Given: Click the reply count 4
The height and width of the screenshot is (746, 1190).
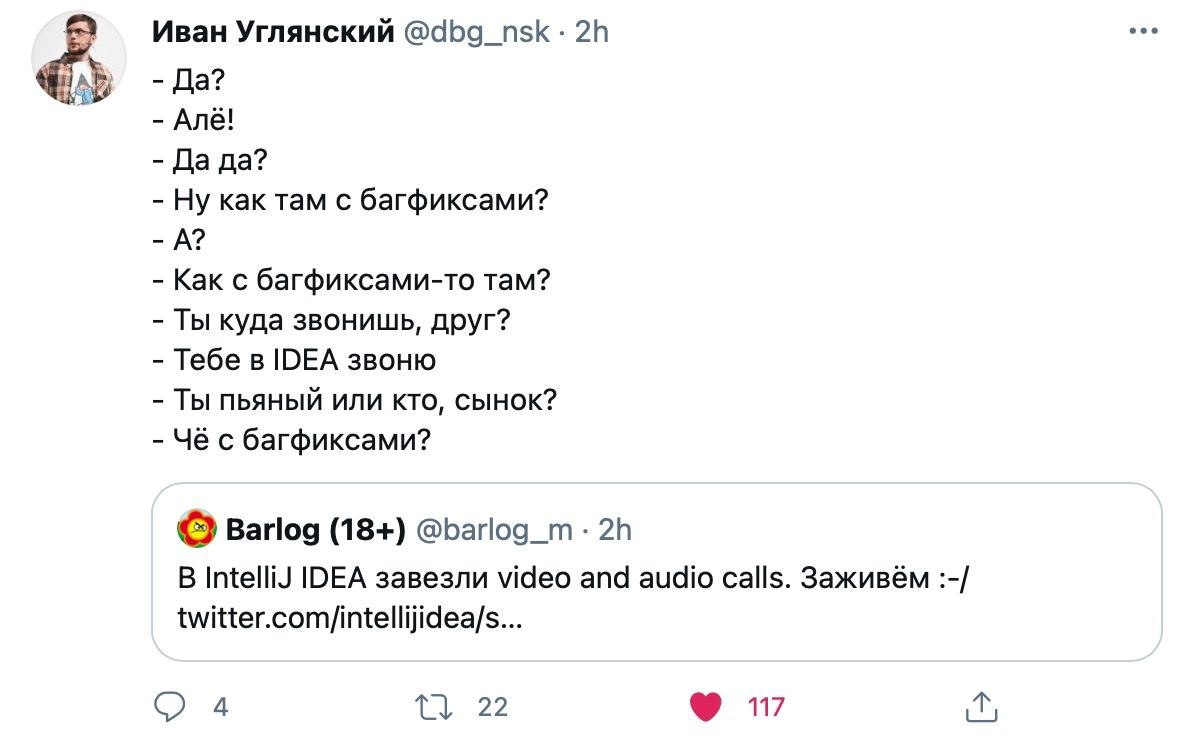Looking at the screenshot, I should coord(221,707).
